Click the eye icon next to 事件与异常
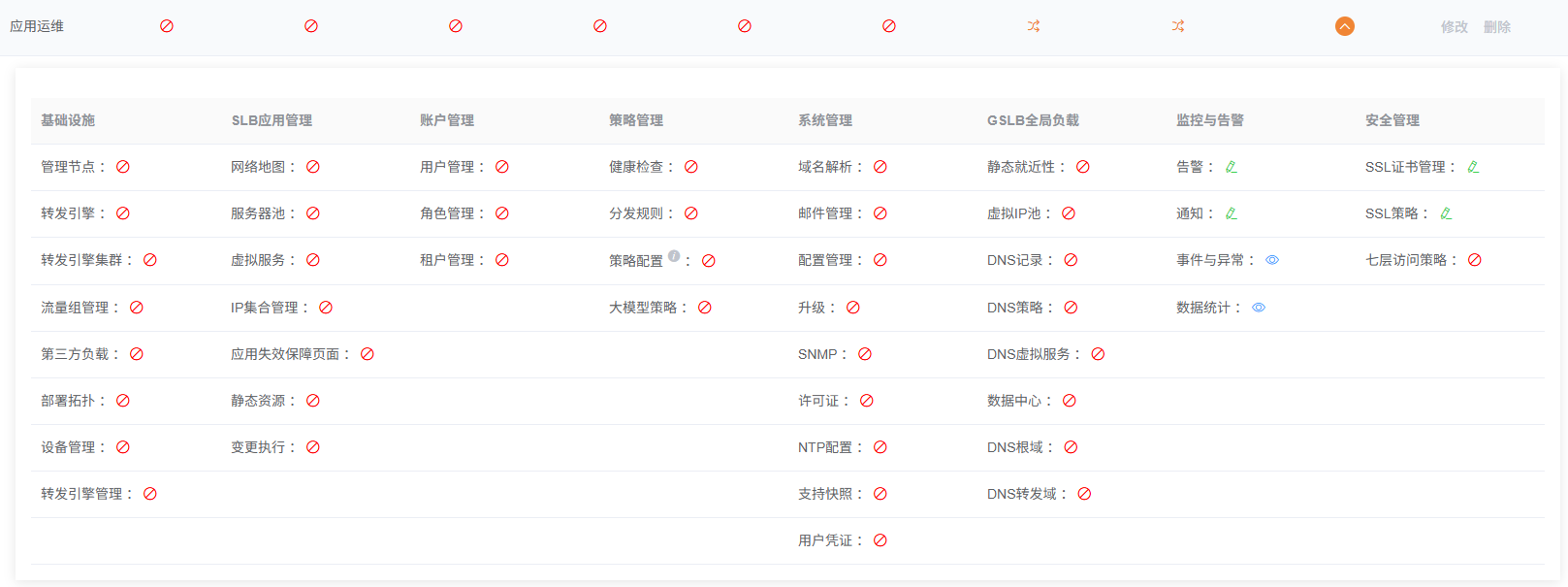Viewport: 1568px width, 587px height. [1272, 260]
